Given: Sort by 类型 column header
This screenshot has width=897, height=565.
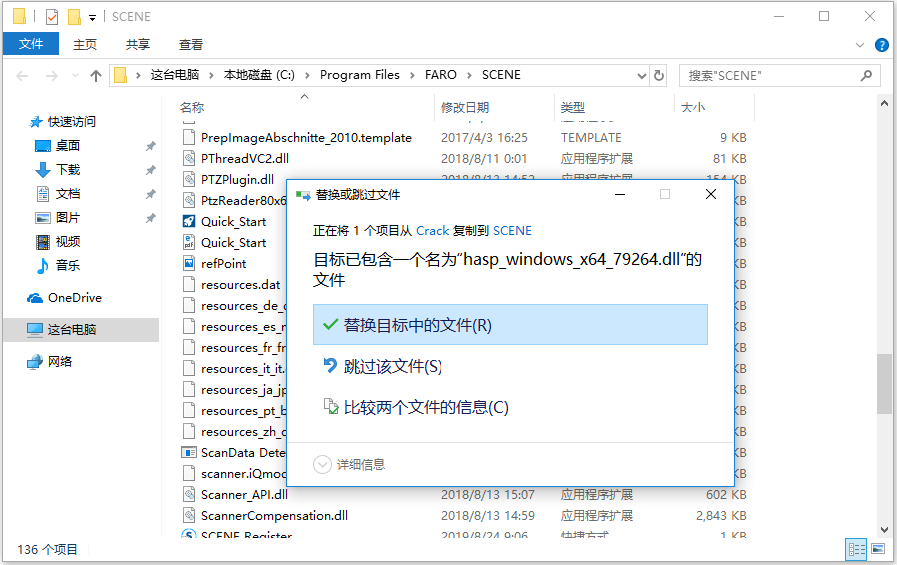Looking at the screenshot, I should [573, 107].
